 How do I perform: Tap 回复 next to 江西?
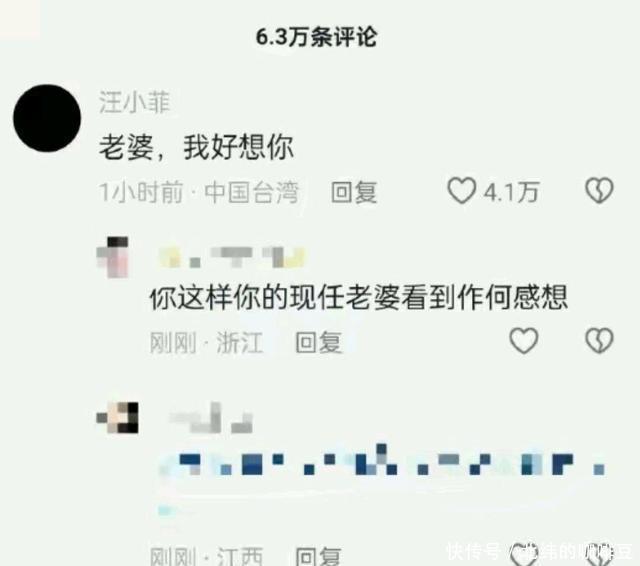[318, 556]
